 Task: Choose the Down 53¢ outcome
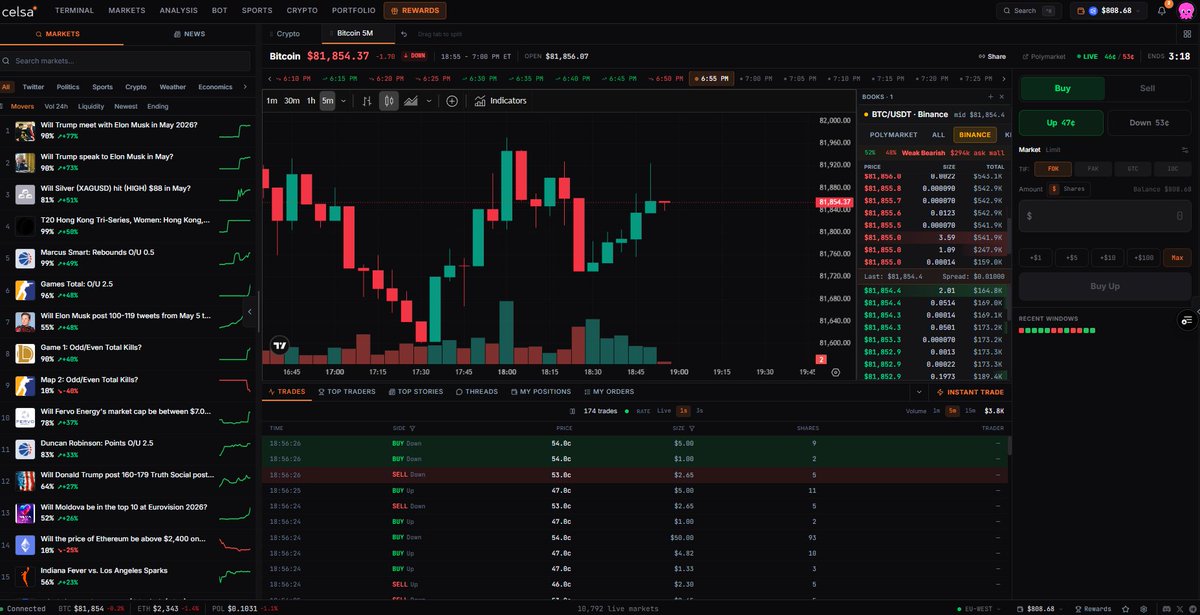click(x=1149, y=123)
